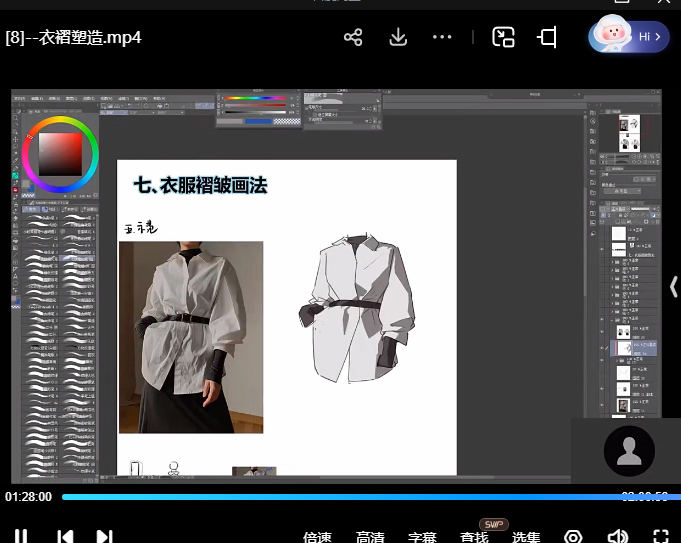Open the 选集 episode list
The image size is (681, 543).
coord(526,537)
